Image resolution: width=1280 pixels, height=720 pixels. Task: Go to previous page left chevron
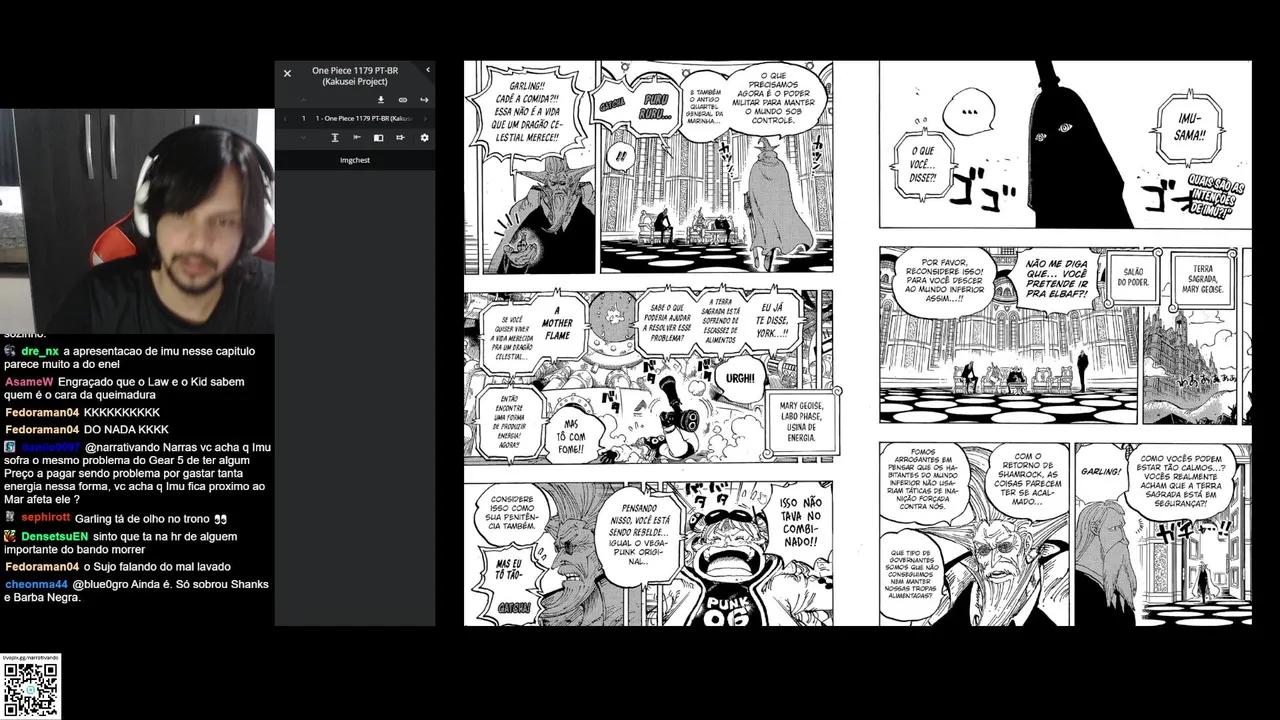285,118
